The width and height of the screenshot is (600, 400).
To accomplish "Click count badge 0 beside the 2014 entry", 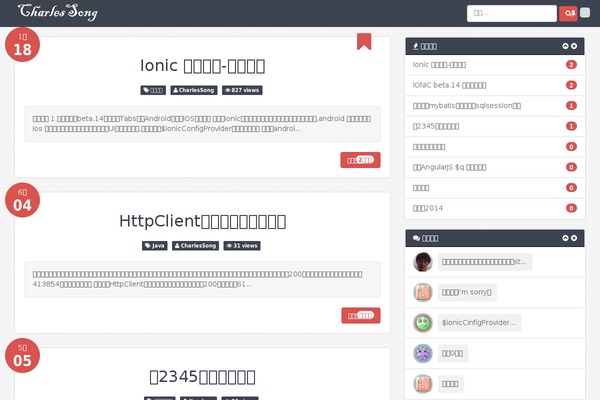I will (x=571, y=208).
